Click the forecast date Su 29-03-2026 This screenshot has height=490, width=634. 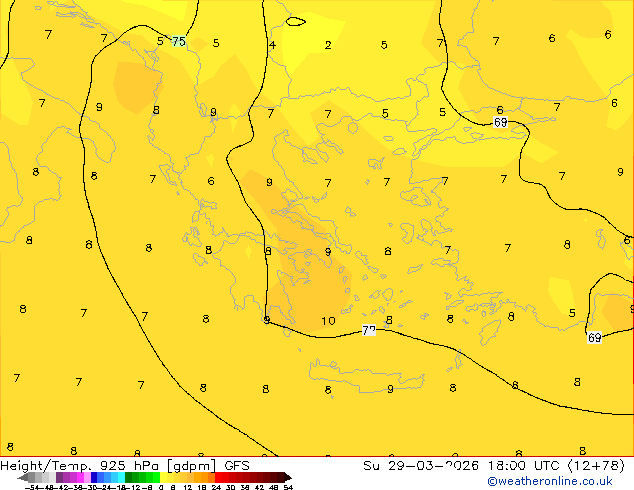(421, 466)
